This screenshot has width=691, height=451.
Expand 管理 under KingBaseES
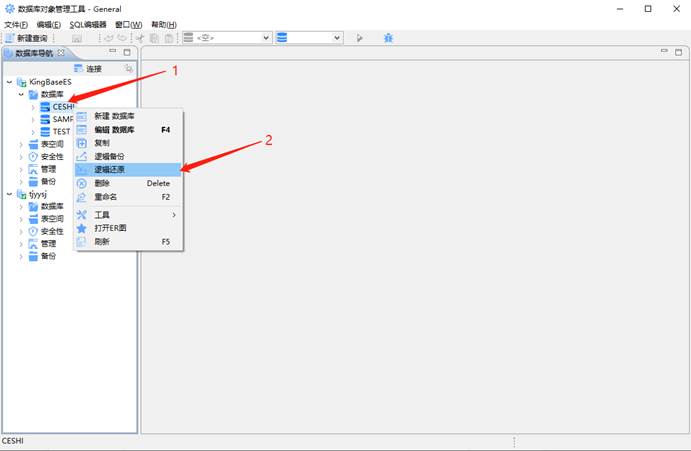[x=21, y=169]
